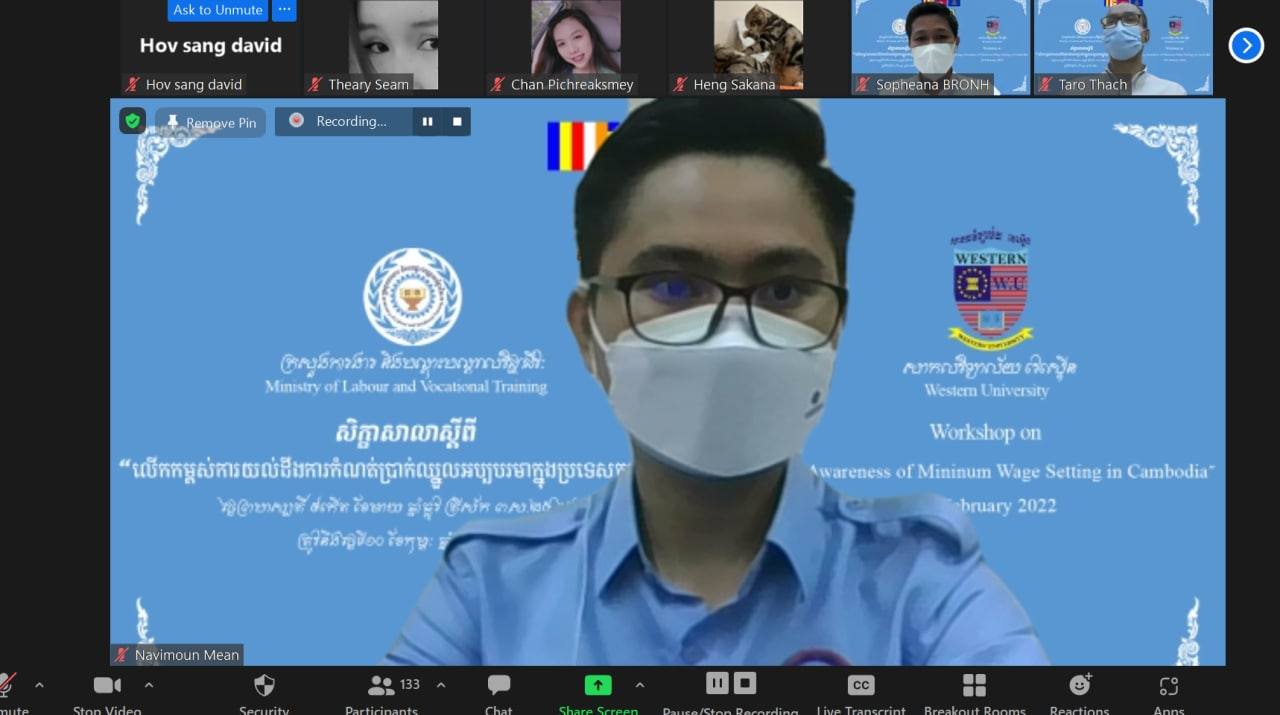This screenshot has width=1280, height=715.
Task: Expand Share Screen options arrow
Action: (640, 685)
